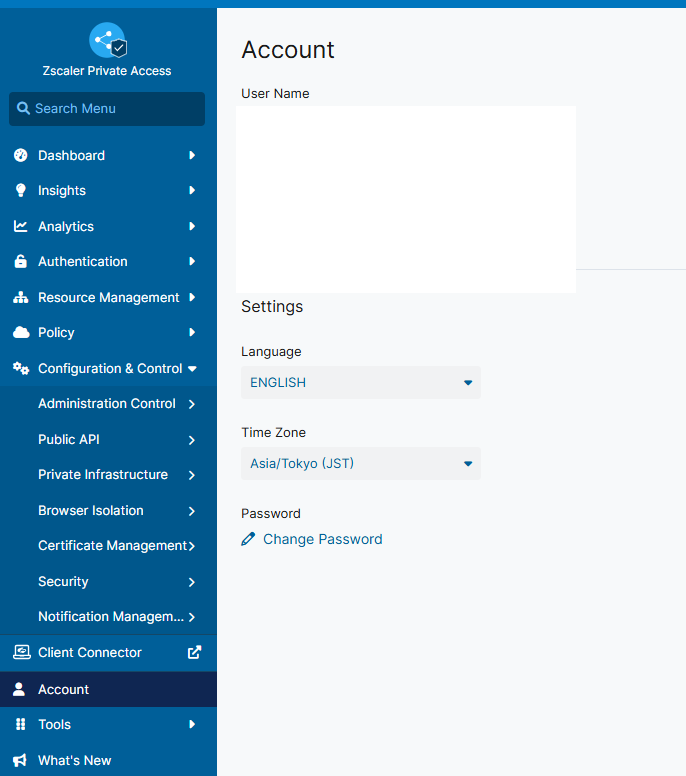Screen dimensions: 686x776
Task: Expand the Analytics menu arrow
Action: click(192, 226)
